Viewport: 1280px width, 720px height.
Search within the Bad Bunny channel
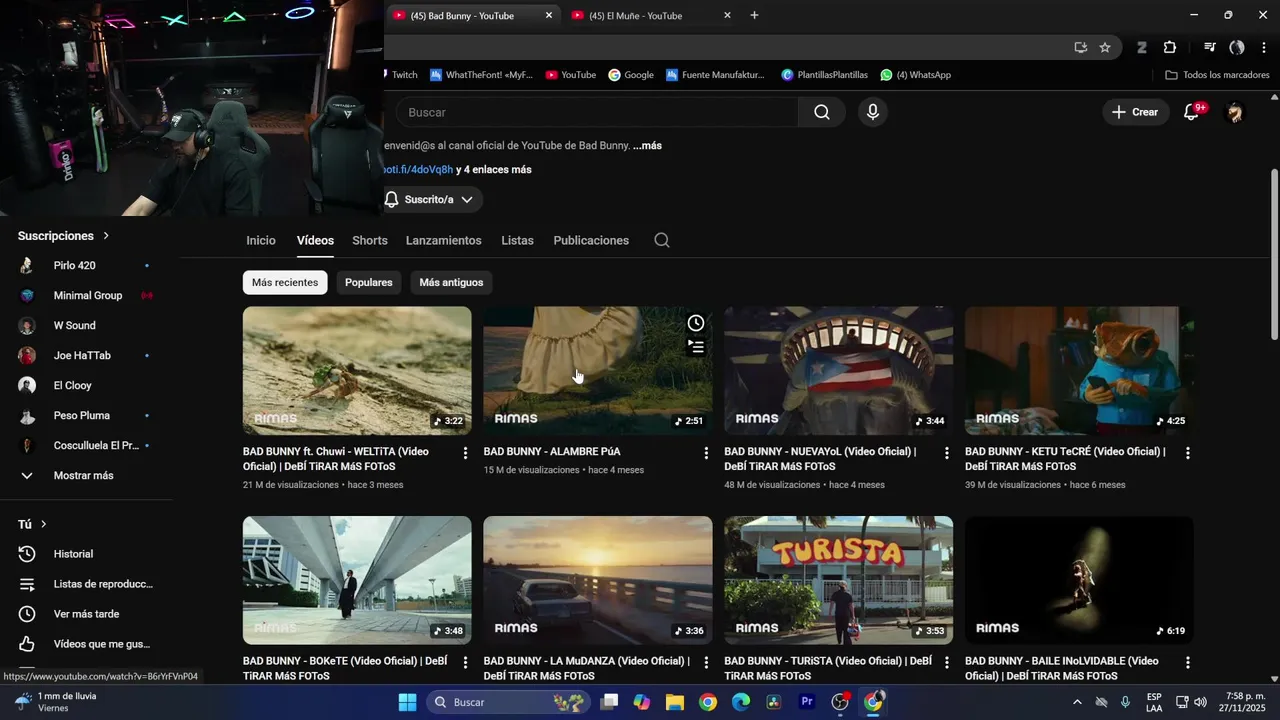(662, 240)
